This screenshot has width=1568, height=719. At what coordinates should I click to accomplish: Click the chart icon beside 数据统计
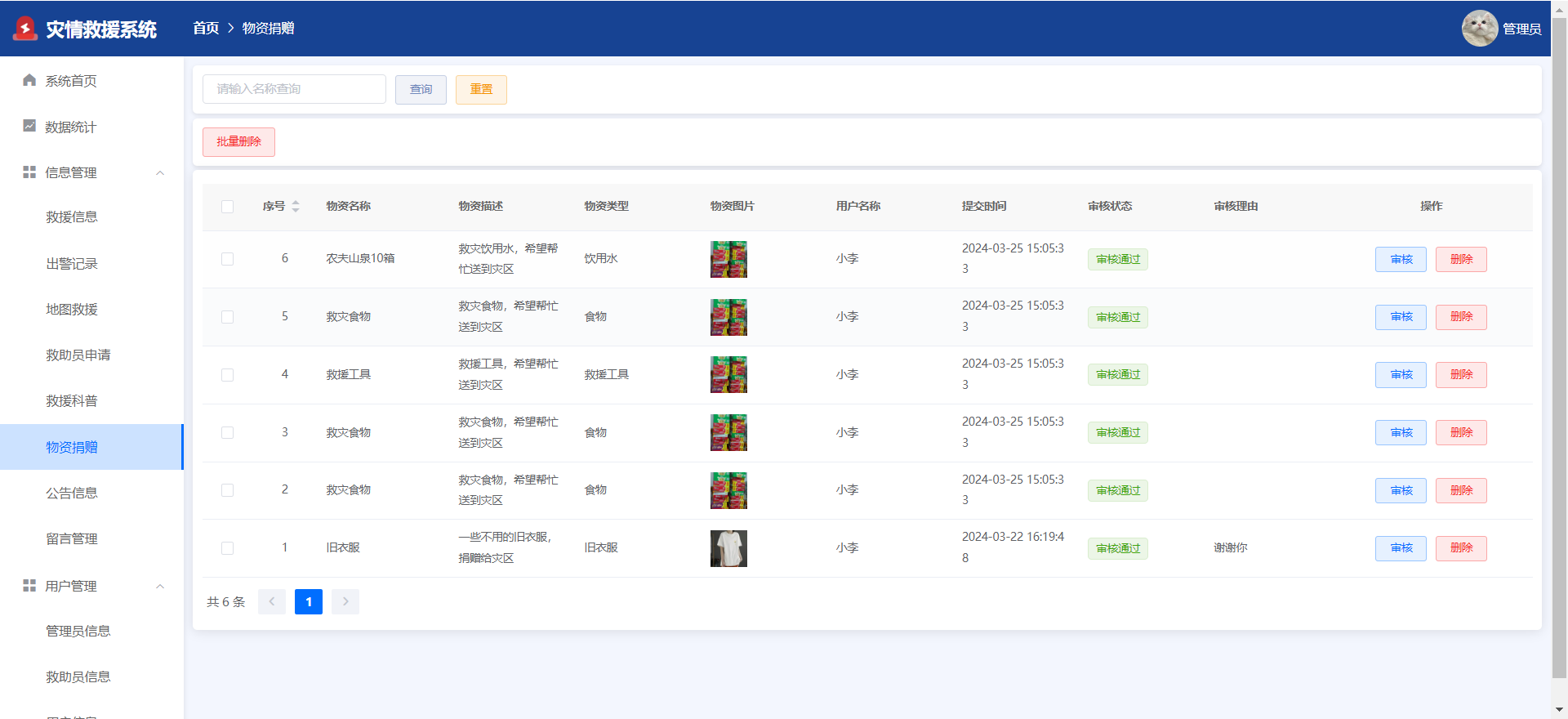coord(29,126)
